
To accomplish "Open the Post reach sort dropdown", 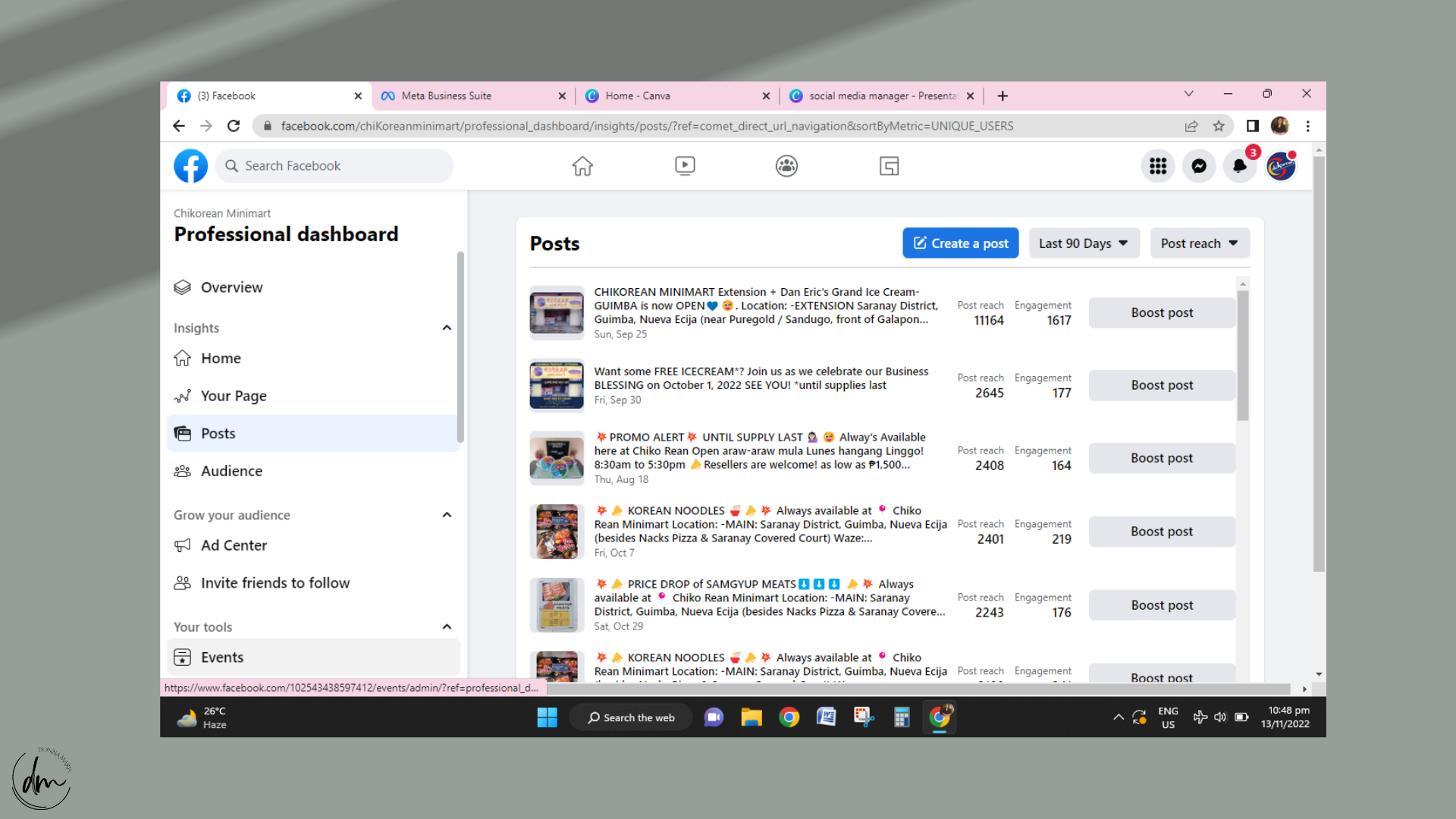I will pyautogui.click(x=1199, y=243).
